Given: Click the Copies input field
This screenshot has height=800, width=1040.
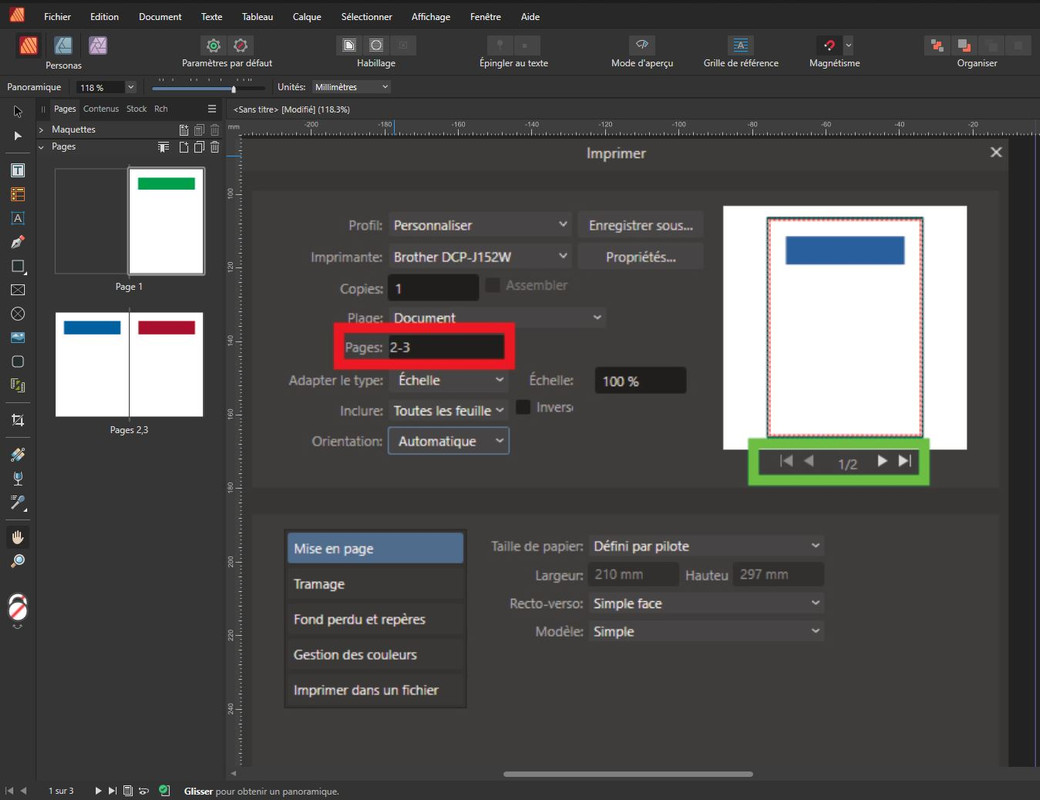Looking at the screenshot, I should [x=433, y=289].
